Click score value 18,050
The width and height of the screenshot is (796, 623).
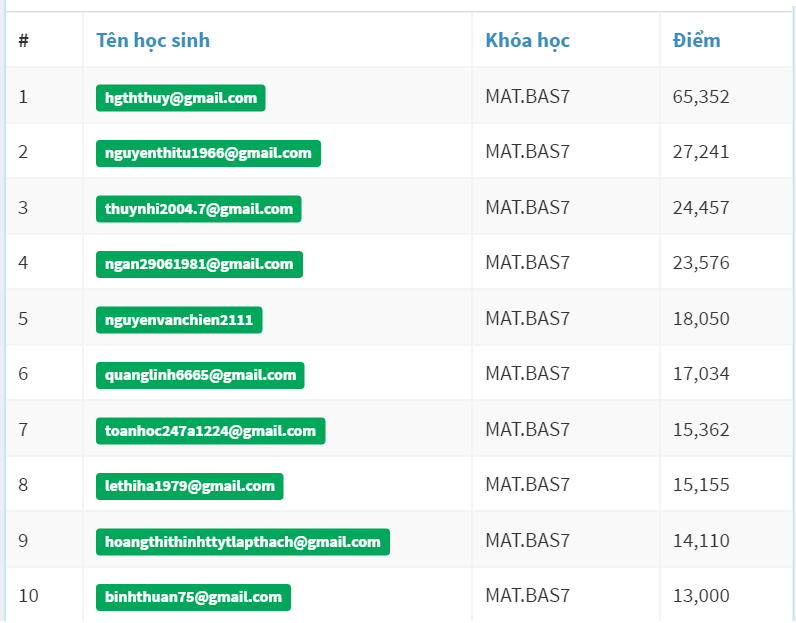pyautogui.click(x=701, y=318)
